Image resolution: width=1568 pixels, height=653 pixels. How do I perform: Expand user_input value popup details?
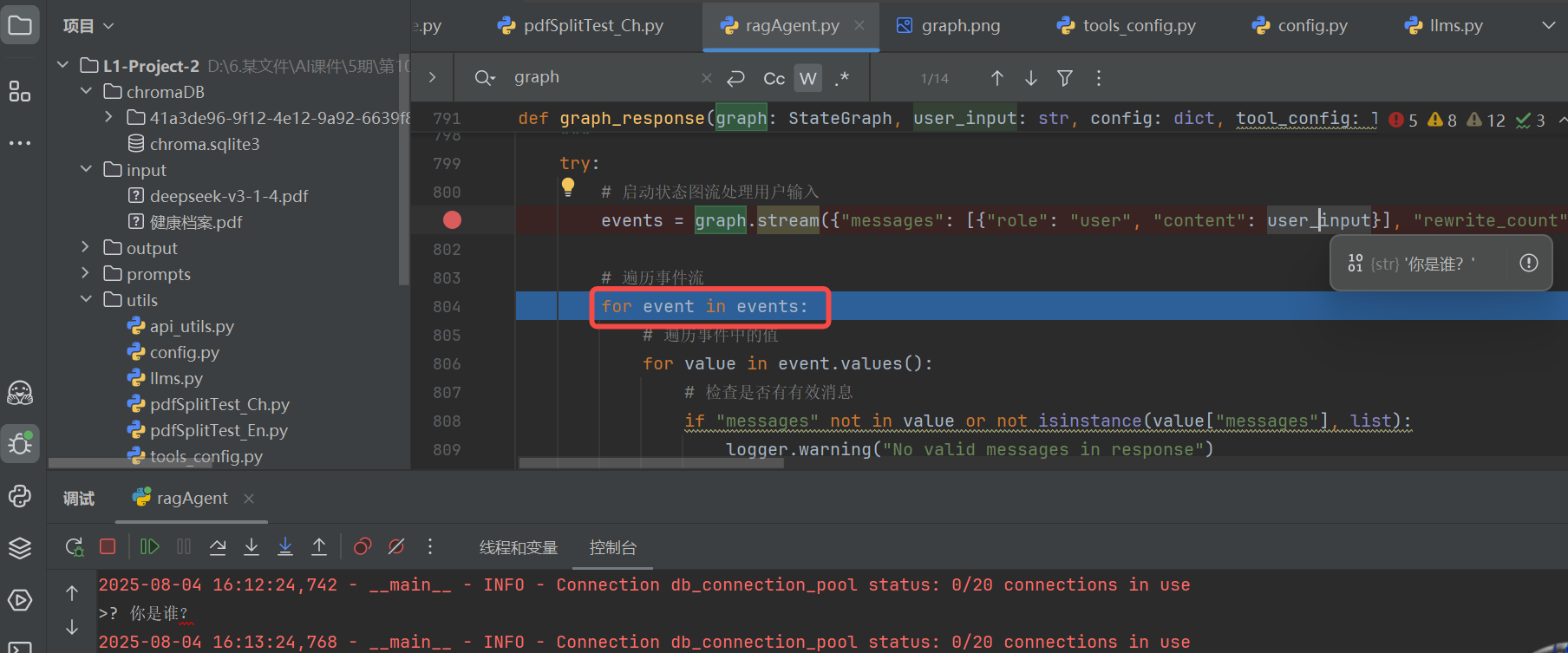1529,263
